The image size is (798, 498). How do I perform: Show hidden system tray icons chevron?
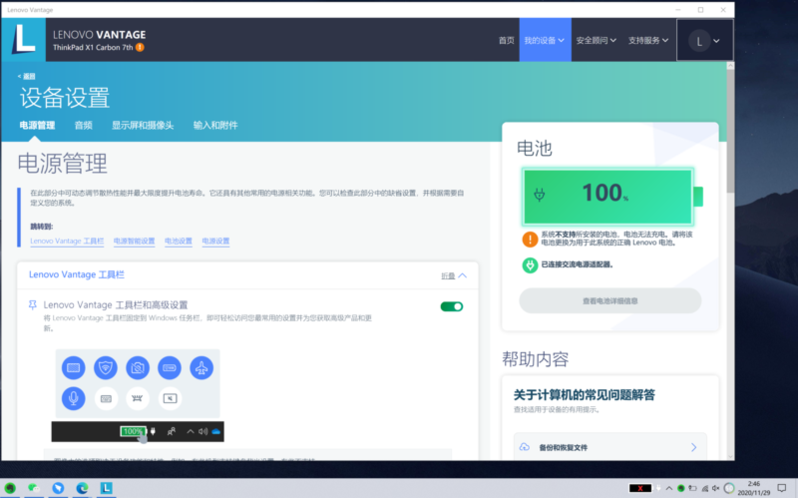(x=669, y=488)
